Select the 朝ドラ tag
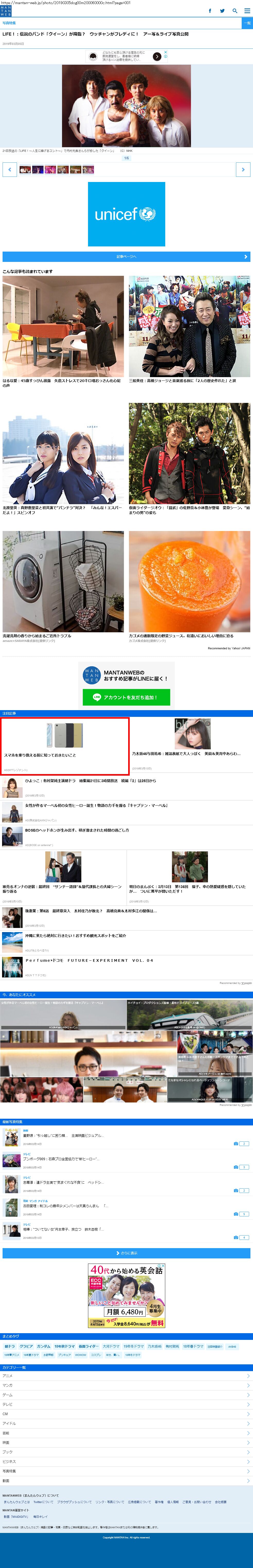253x1568 pixels. pos(10,1346)
